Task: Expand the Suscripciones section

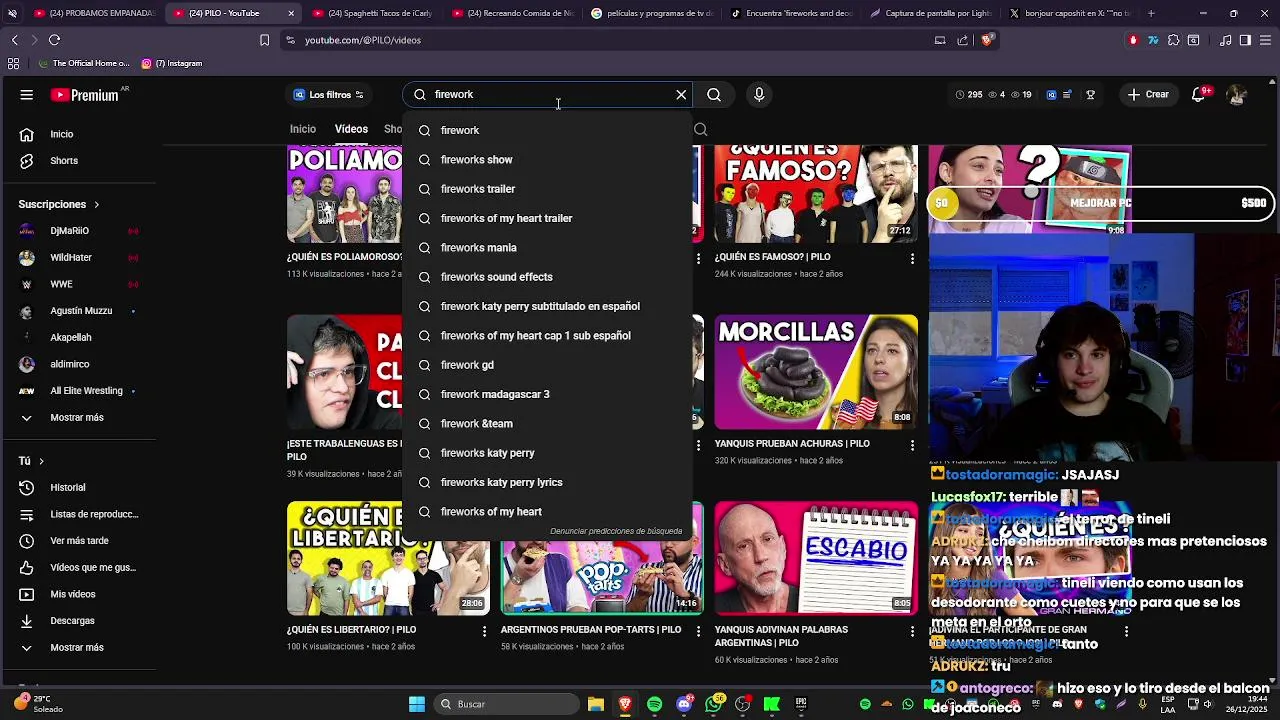Action: 59,204
